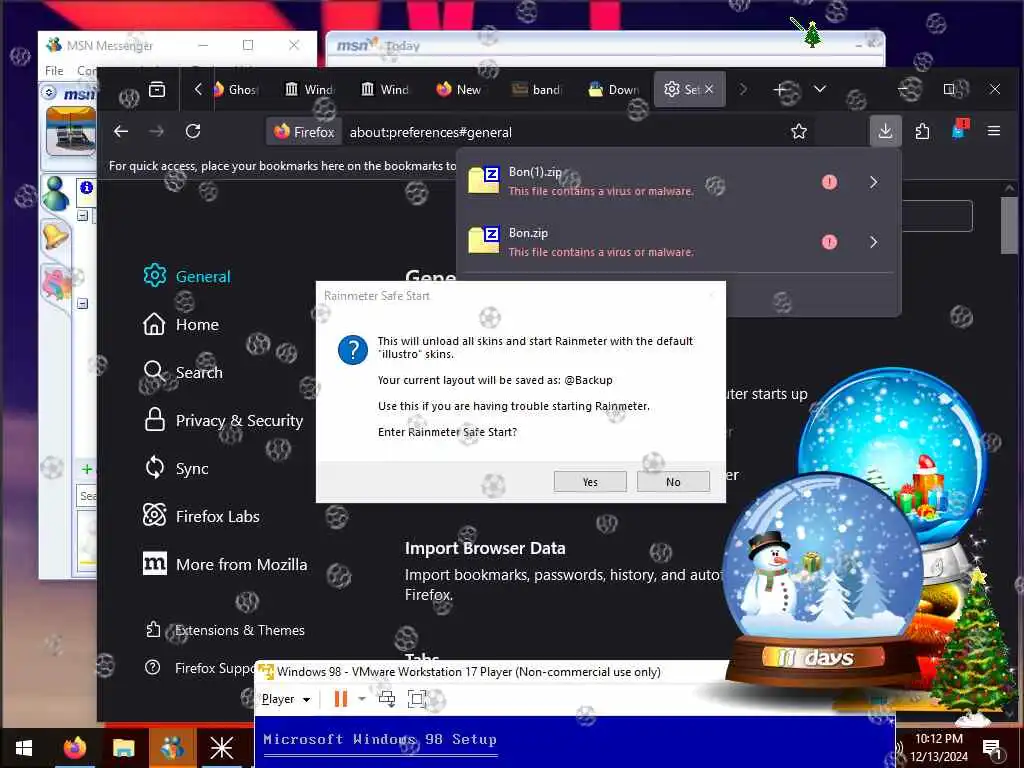This screenshot has width=1024, height=768.
Task: Pause the Windows 98 virtual machine
Action: tap(340, 699)
